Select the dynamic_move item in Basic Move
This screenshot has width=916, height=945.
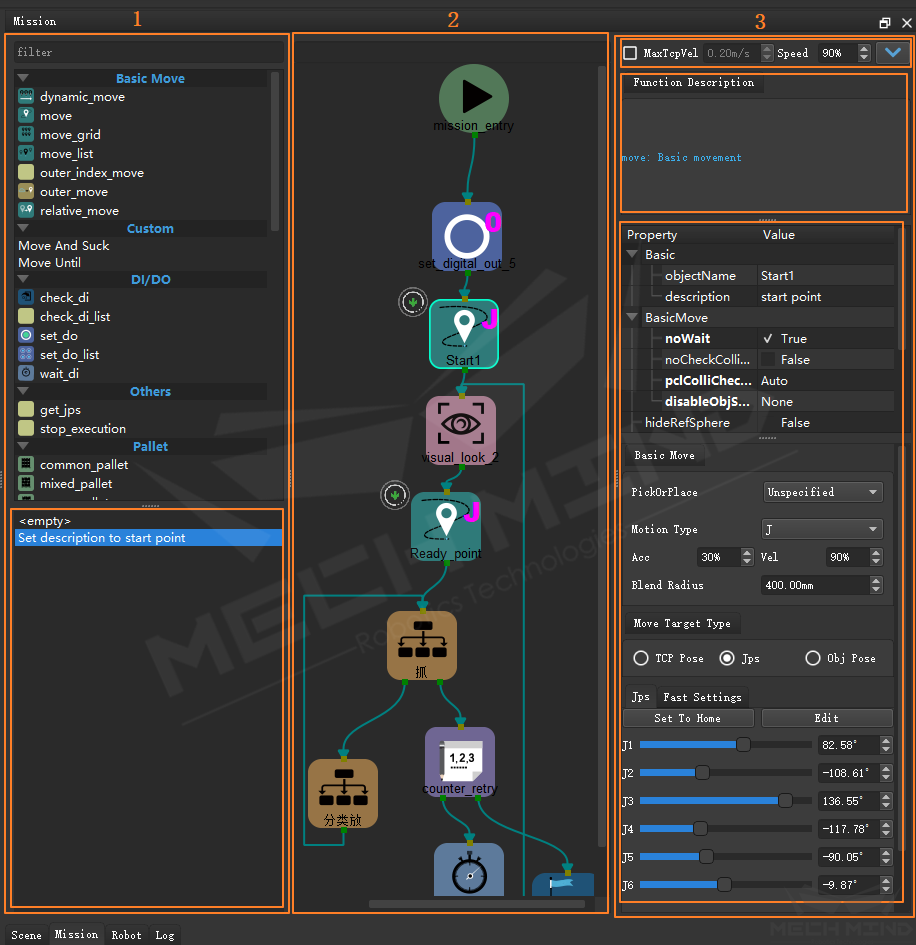[82, 97]
